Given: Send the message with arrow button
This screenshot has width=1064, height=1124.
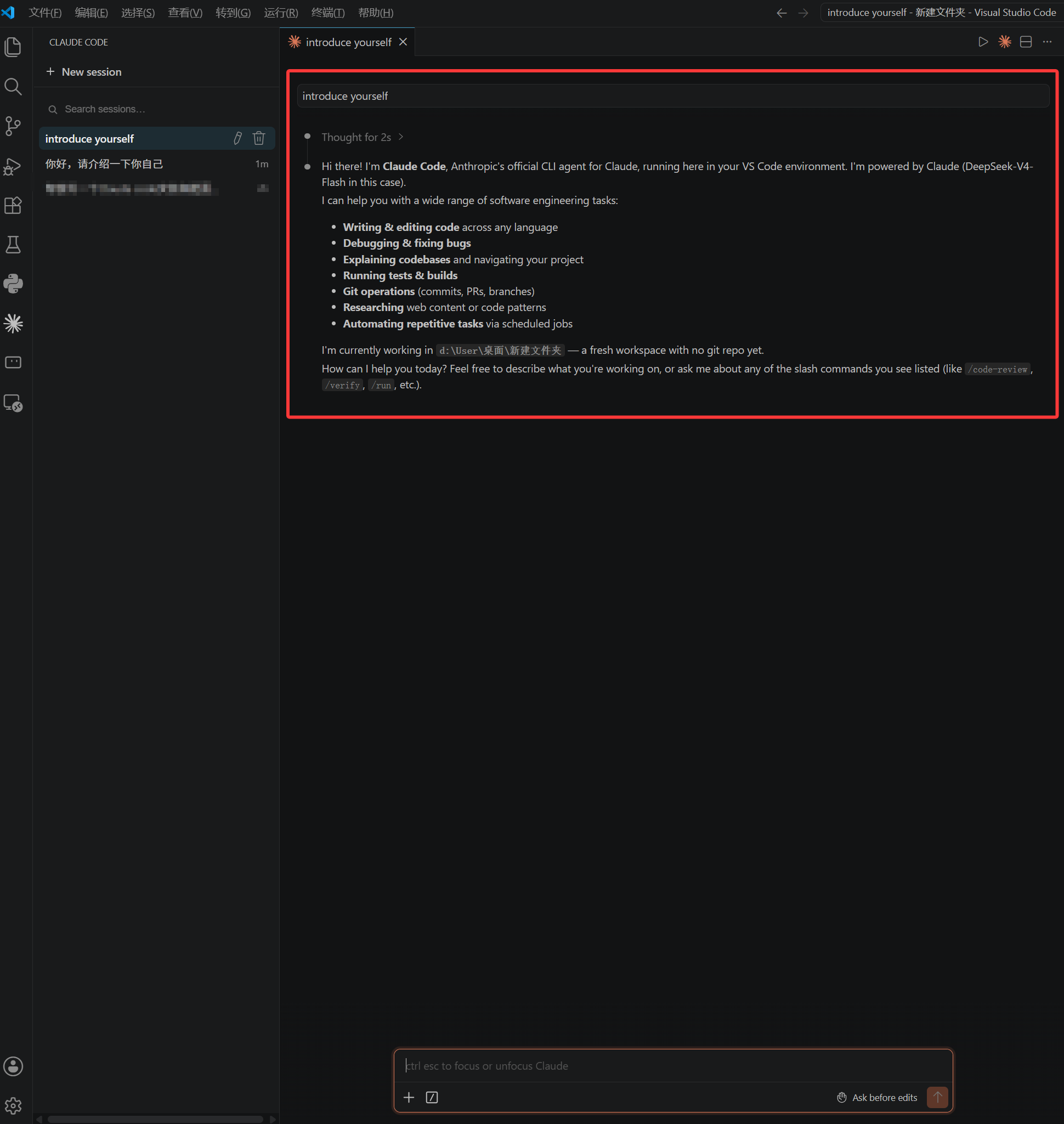Looking at the screenshot, I should [x=937, y=1097].
